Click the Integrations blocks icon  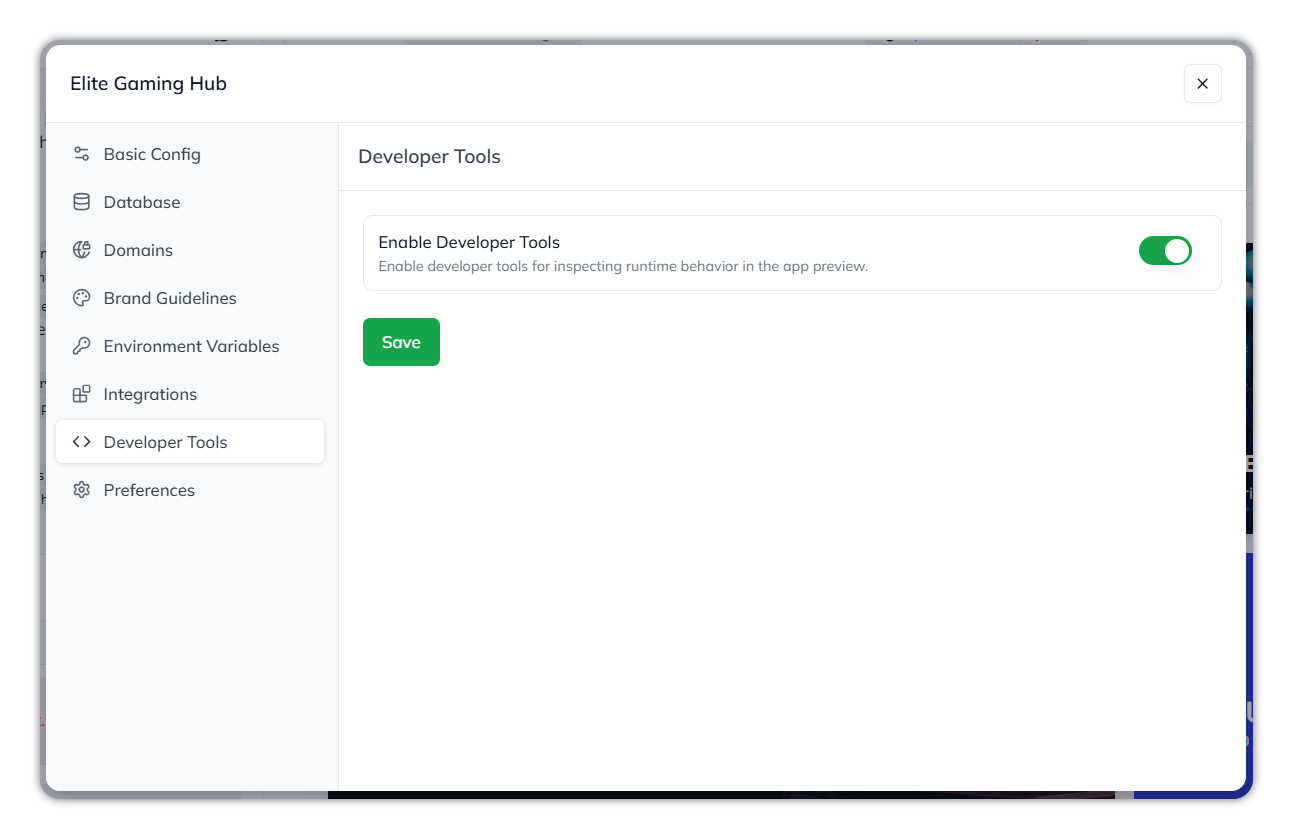[x=82, y=394]
